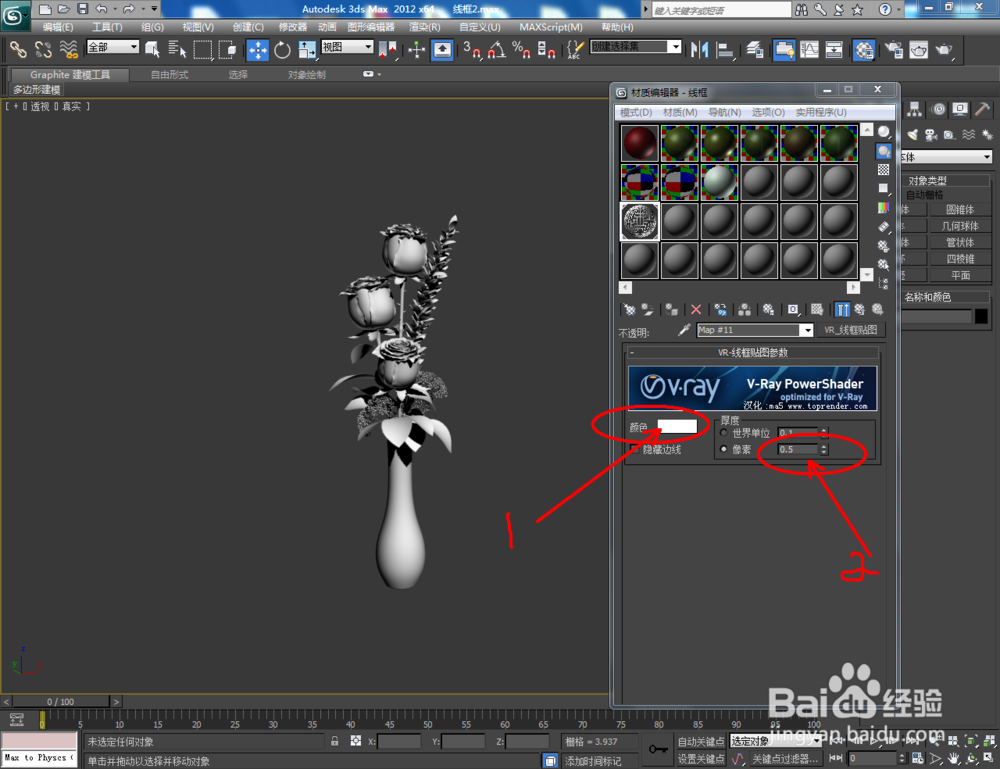Toggle the 3D Snaps icon
Screen dimensions: 1000x769
(x=471, y=50)
